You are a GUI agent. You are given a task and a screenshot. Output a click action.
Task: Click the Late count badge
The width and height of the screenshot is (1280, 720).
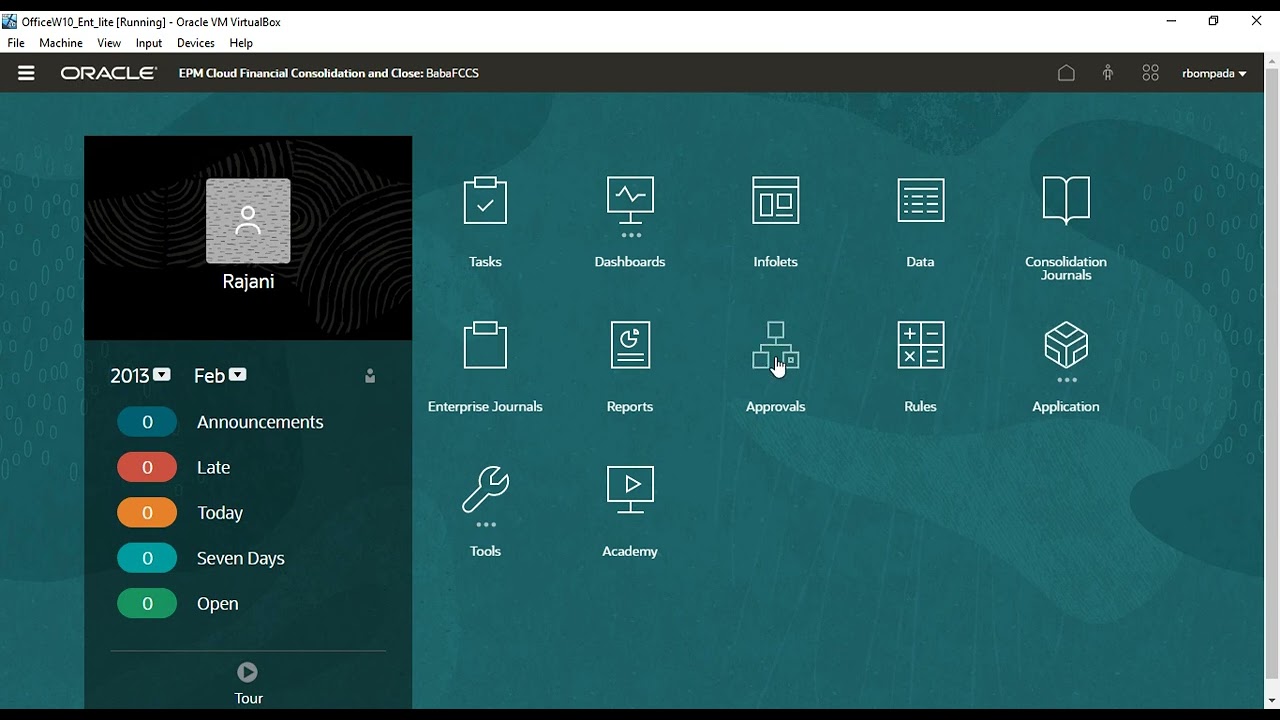click(147, 467)
